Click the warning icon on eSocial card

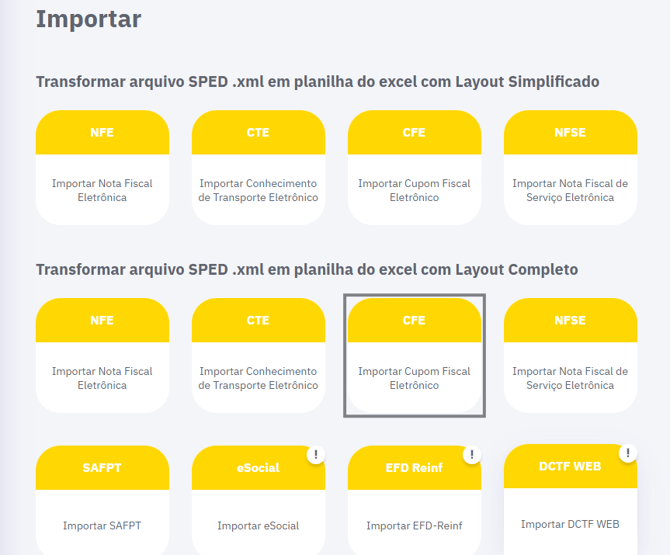click(316, 454)
